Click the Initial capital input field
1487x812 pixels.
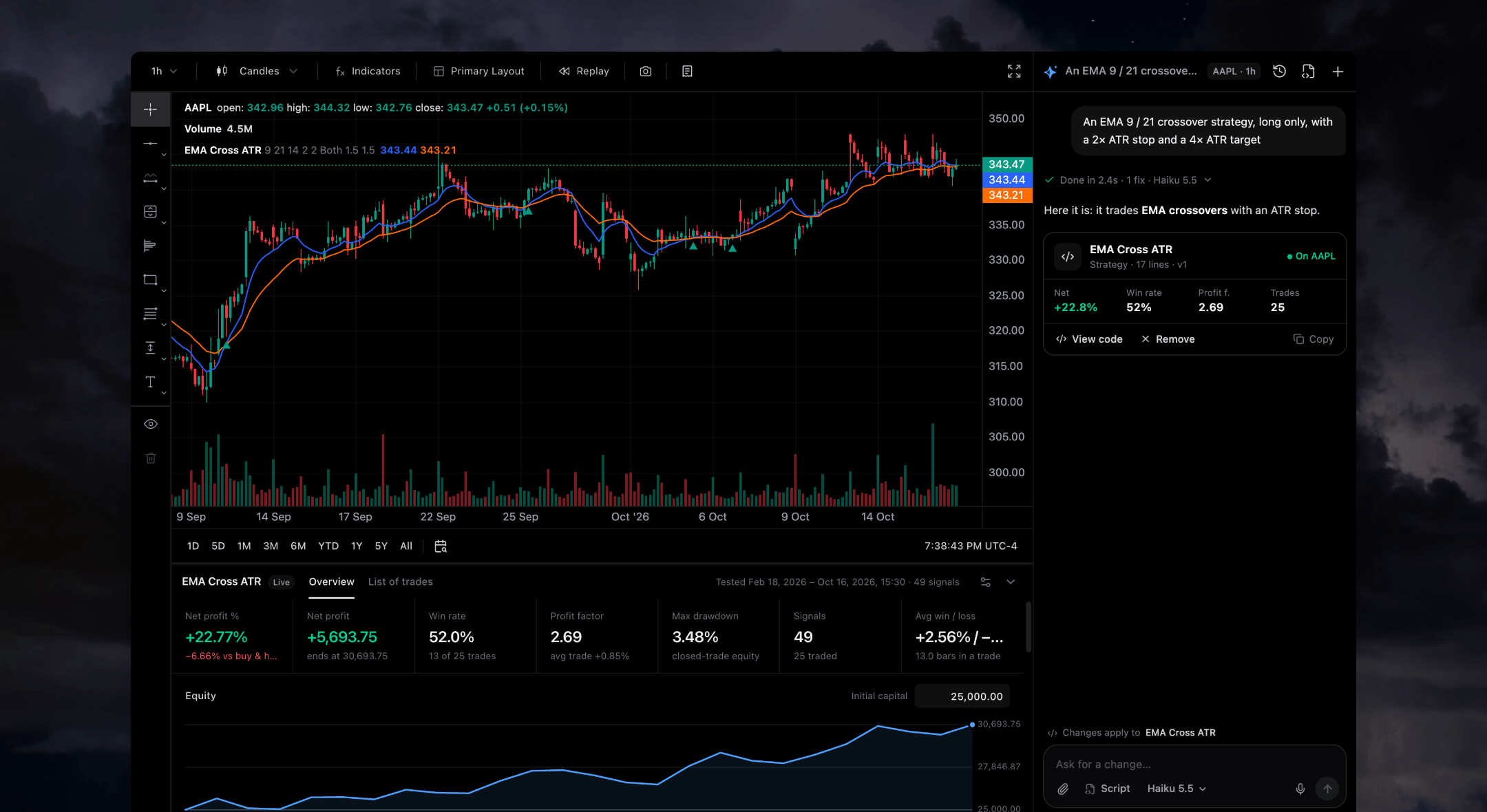[x=962, y=696]
